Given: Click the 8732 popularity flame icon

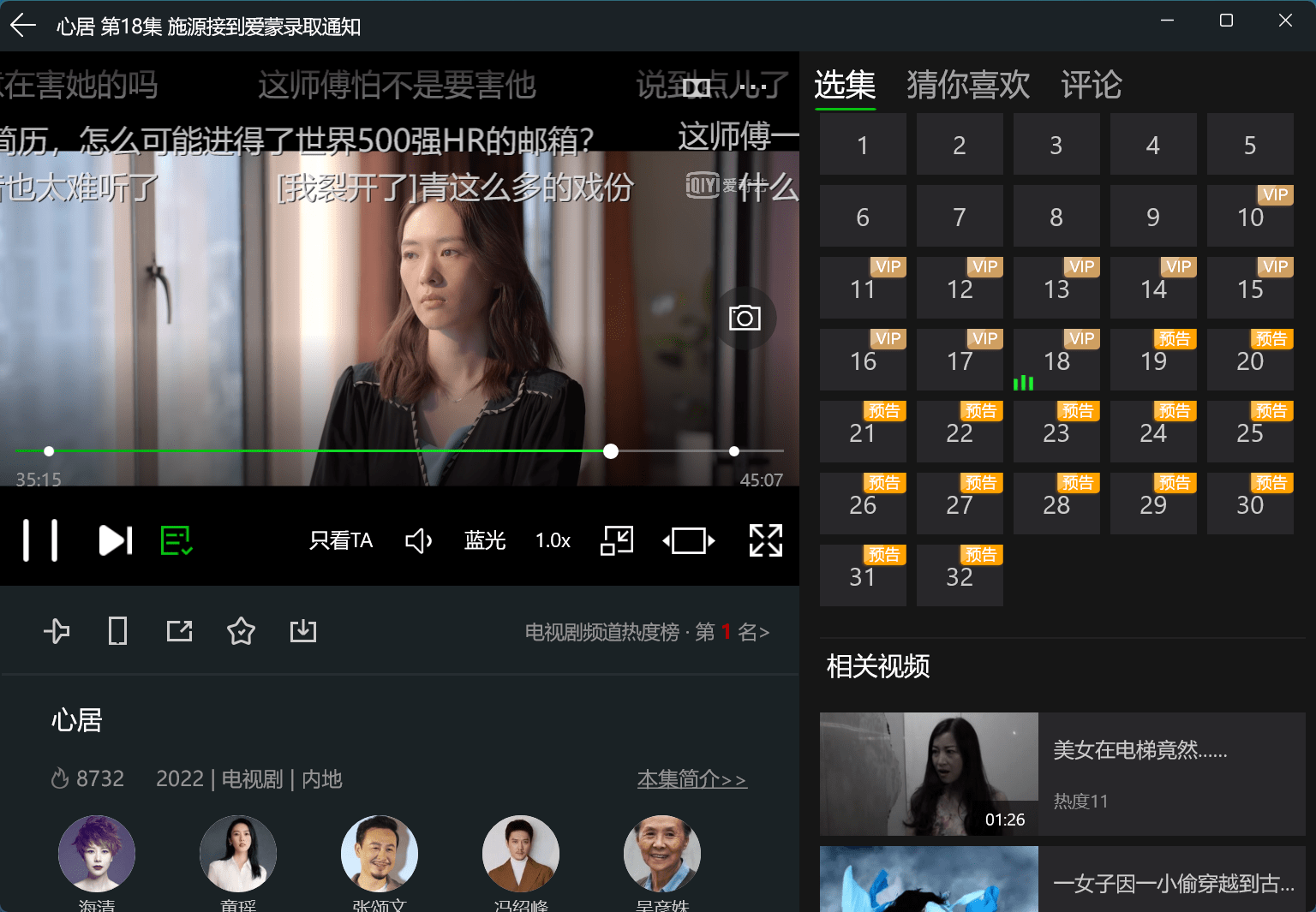Looking at the screenshot, I should (59, 778).
